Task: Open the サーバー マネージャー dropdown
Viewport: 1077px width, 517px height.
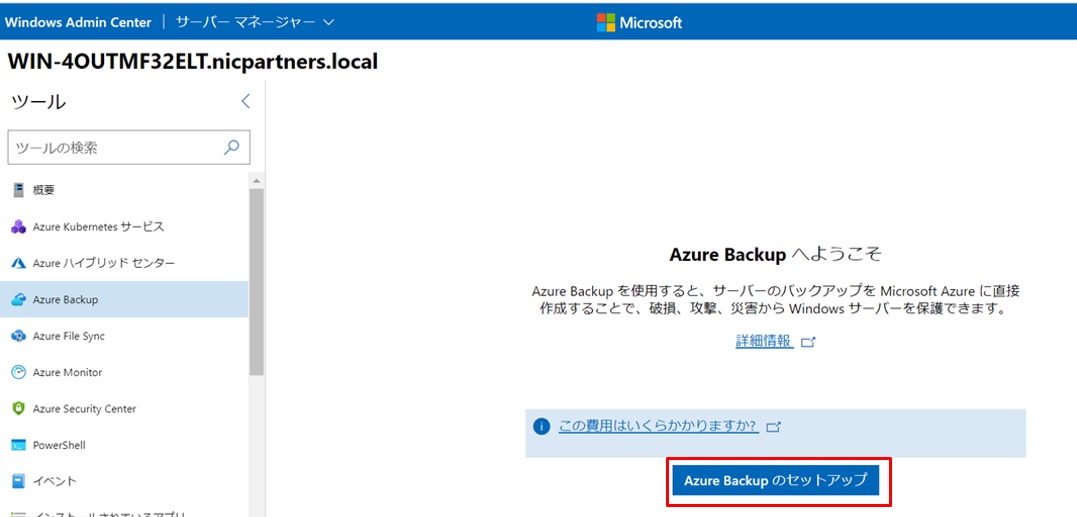Action: tap(255, 22)
